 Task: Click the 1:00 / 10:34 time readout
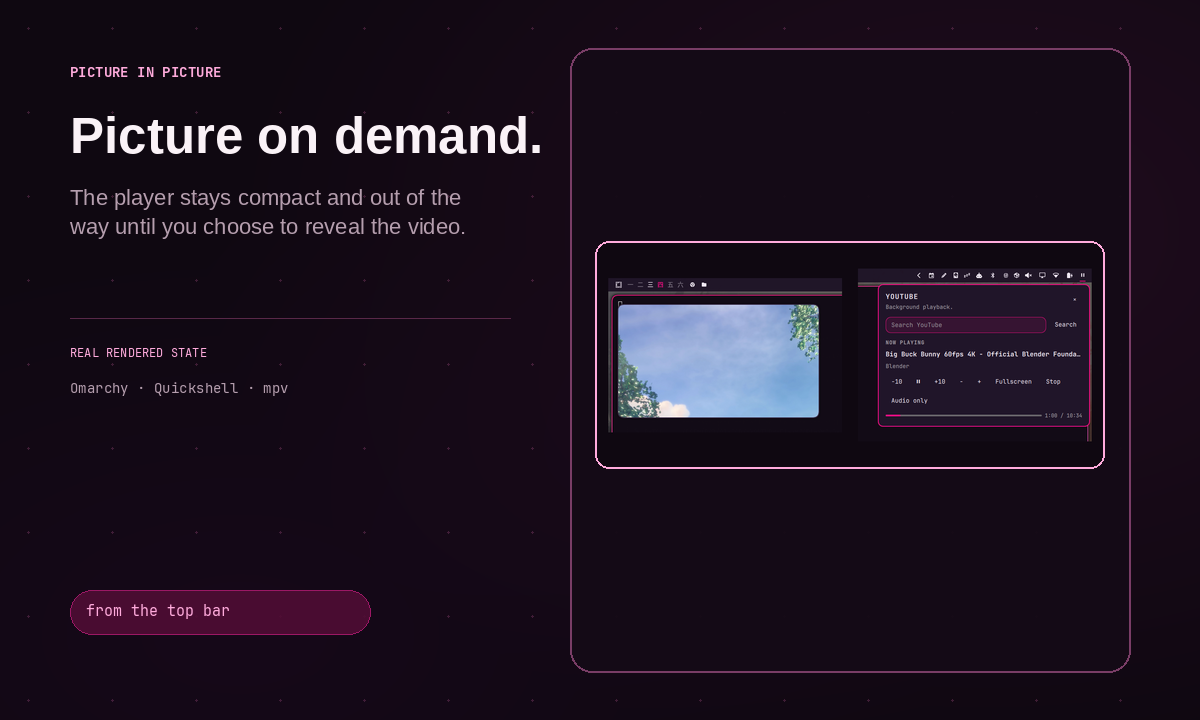point(1063,416)
